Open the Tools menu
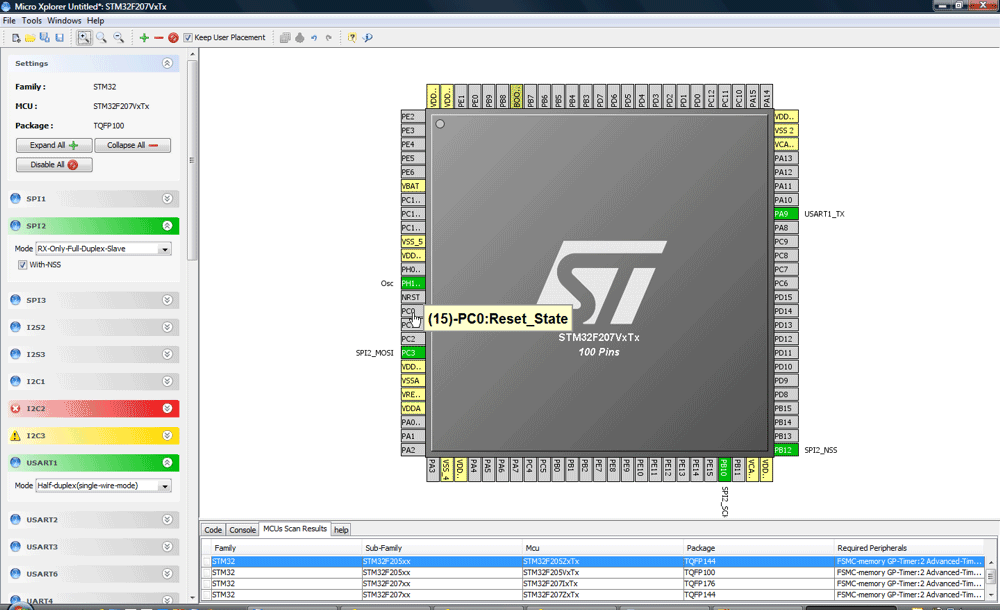 coord(32,20)
